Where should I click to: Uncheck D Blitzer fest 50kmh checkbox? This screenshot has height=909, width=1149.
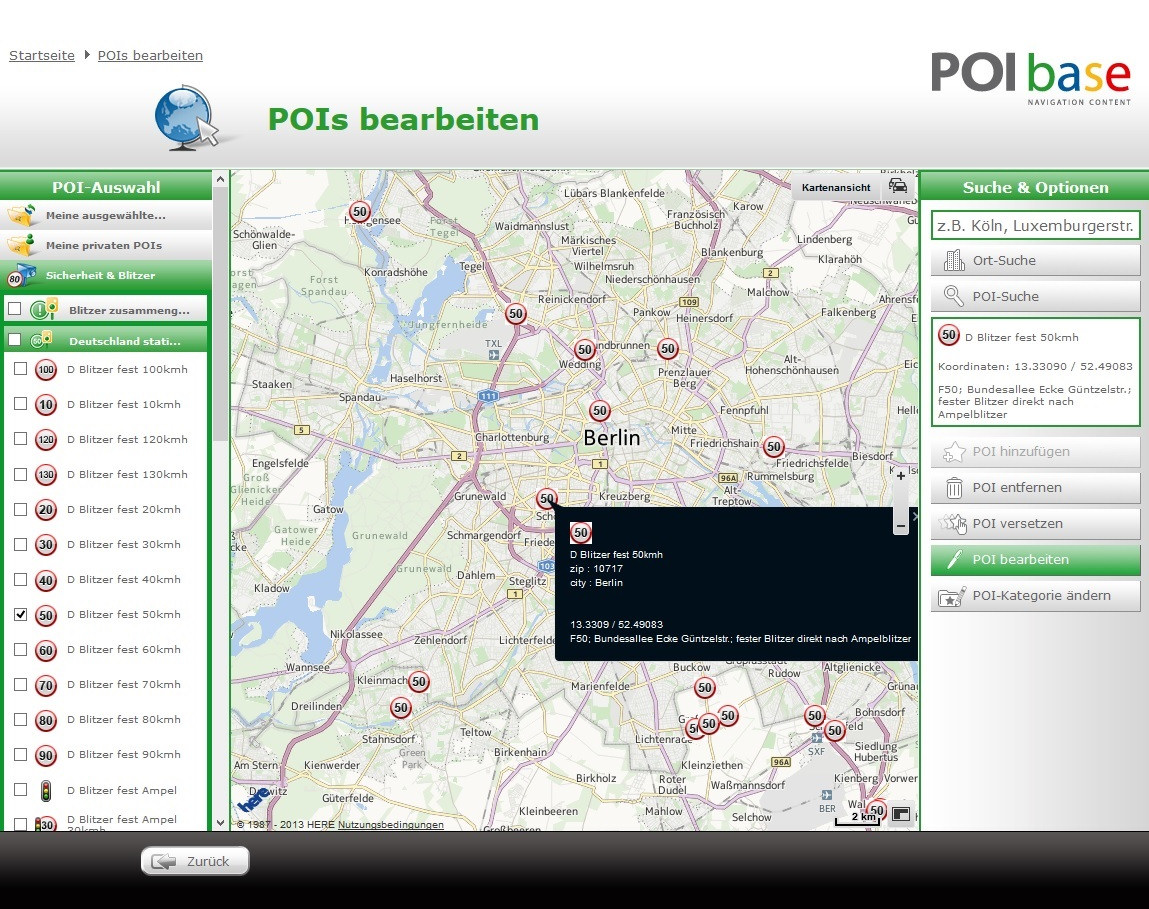coord(20,614)
